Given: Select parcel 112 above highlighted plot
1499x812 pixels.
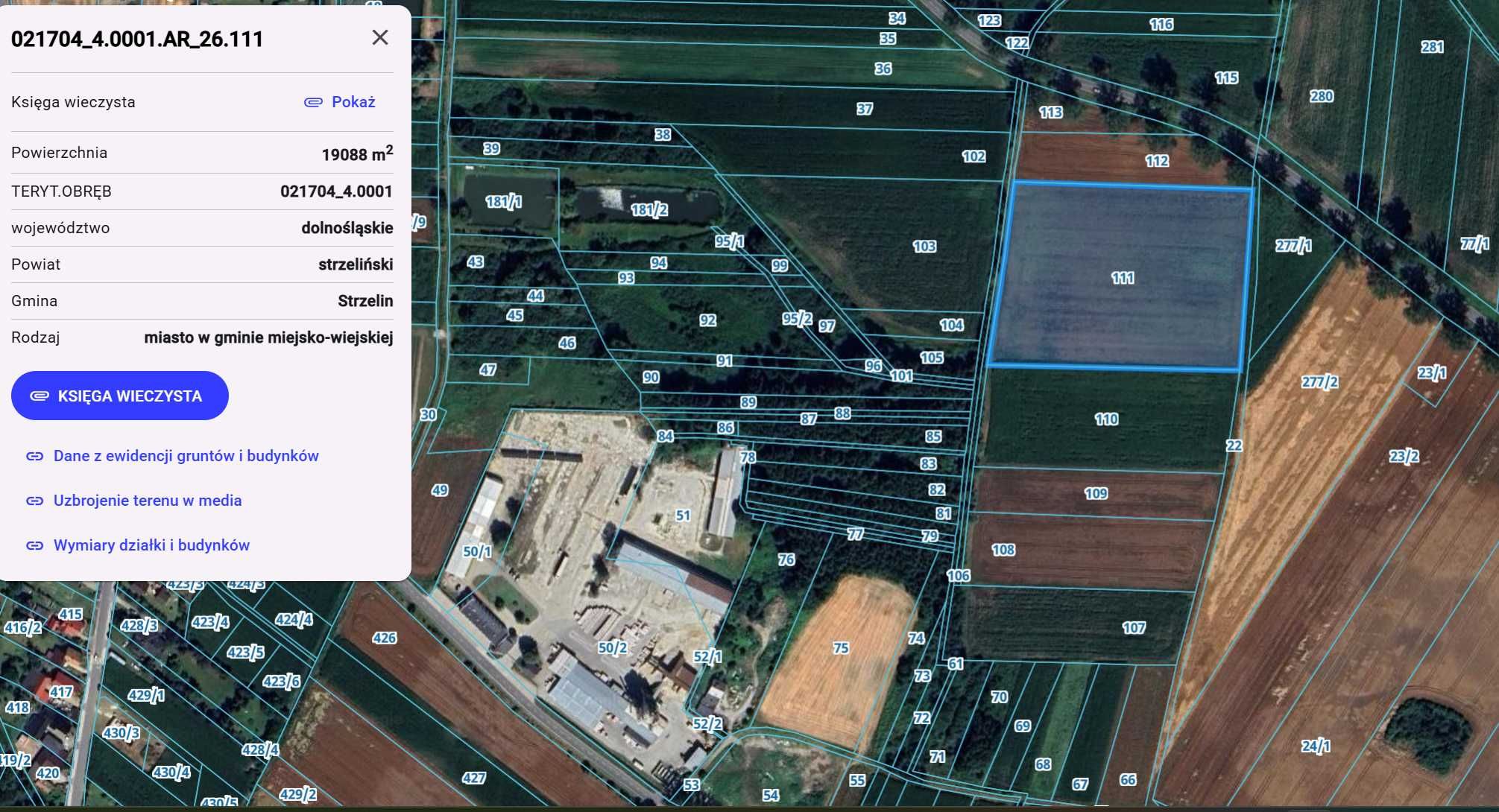Looking at the screenshot, I should coord(1157,160).
